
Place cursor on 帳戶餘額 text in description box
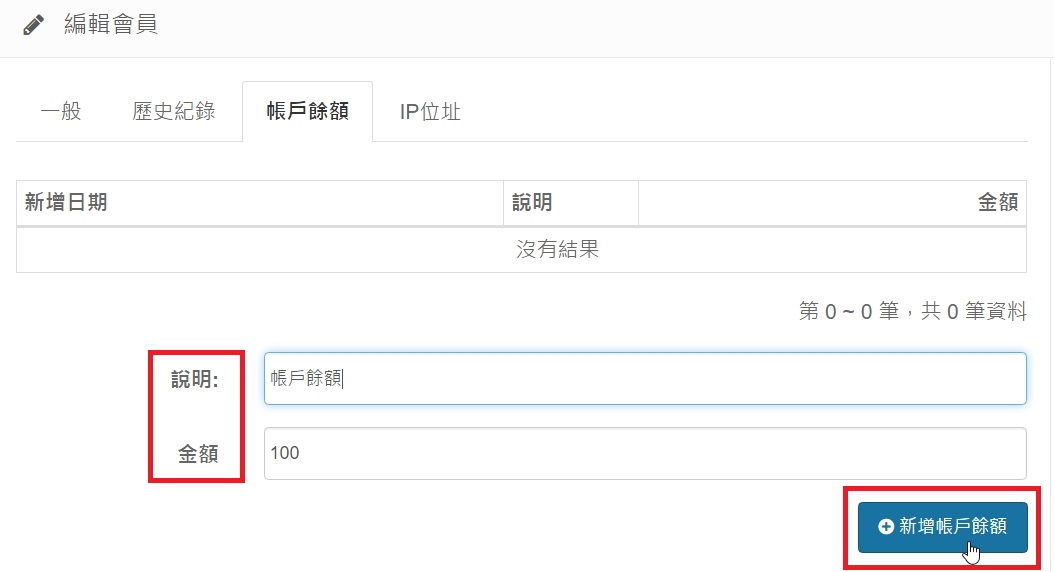pos(306,379)
